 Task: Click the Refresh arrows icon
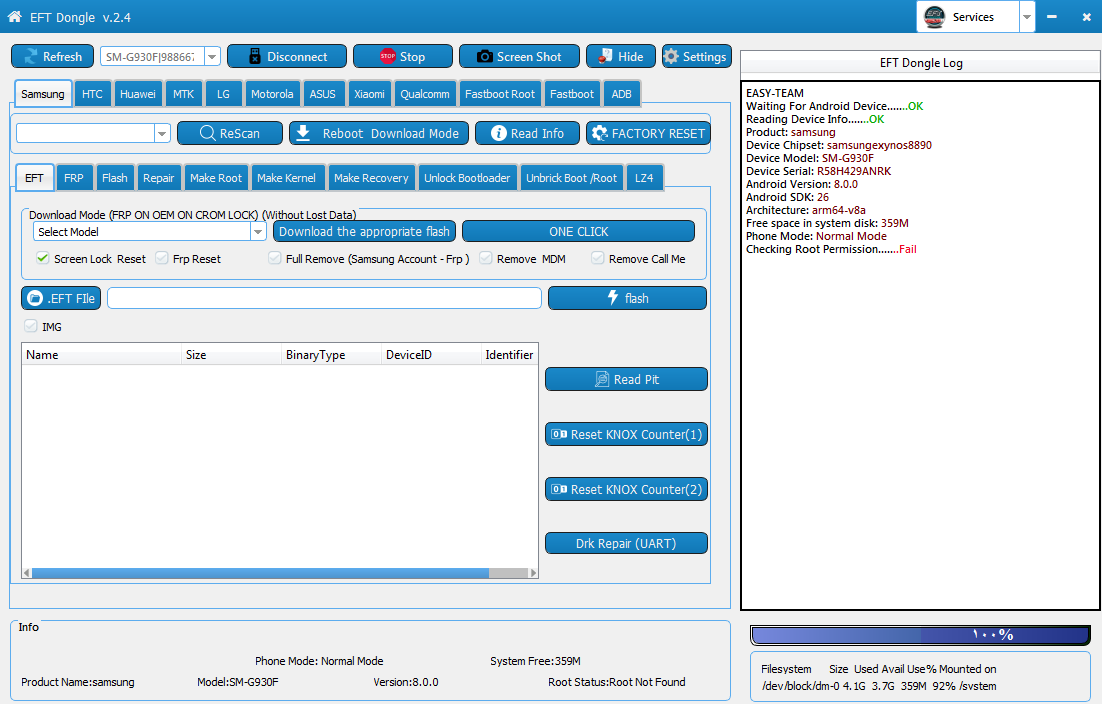point(31,57)
